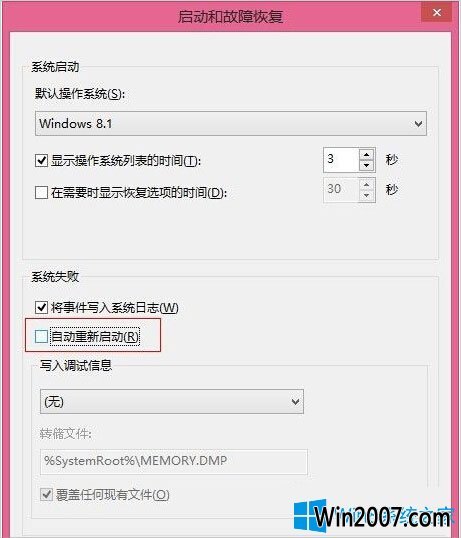The width and height of the screenshot is (461, 538).
Task: Click the recovery options up spinner arrow
Action: pos(367,185)
